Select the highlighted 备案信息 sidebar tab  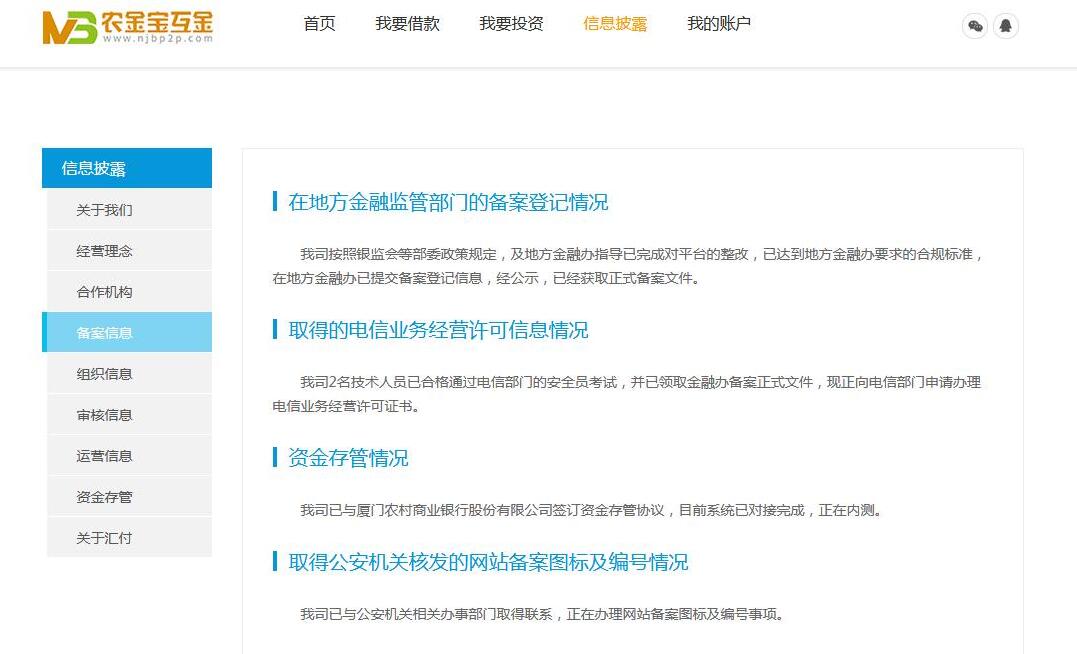(105, 333)
